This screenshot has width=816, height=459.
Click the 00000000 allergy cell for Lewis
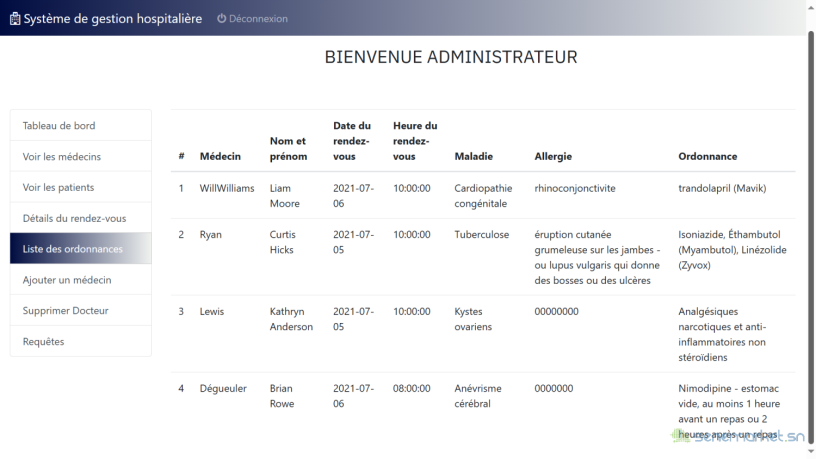point(556,311)
